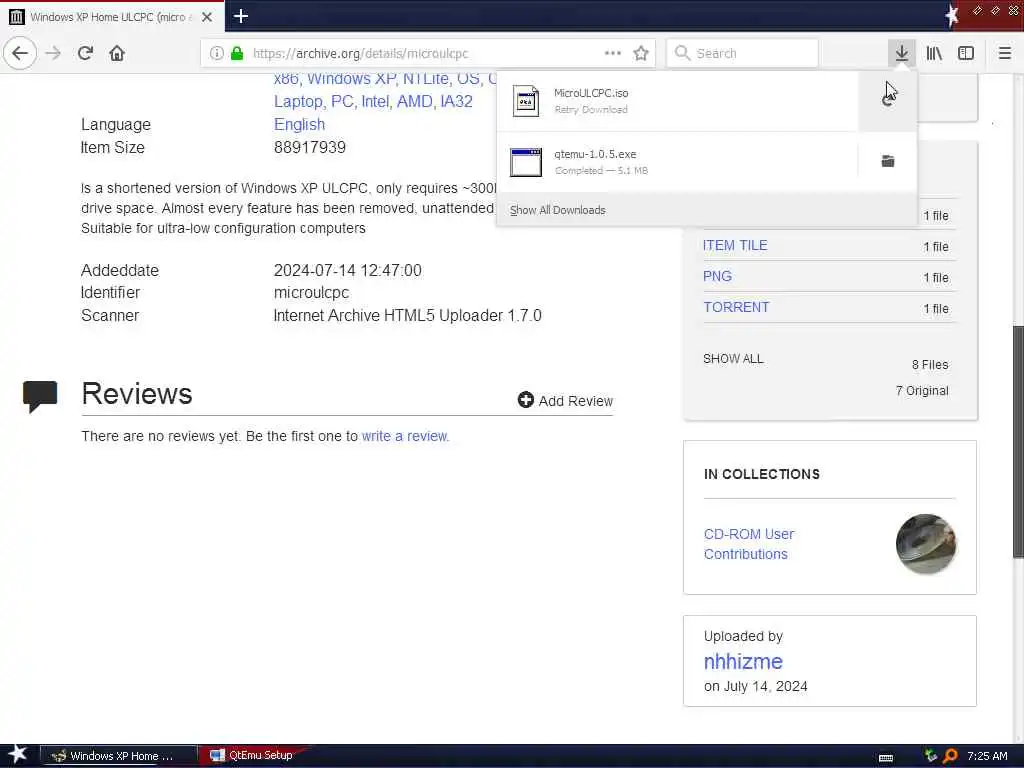The width and height of the screenshot is (1024, 768).
Task: Click the 7 Original files count
Action: point(922,391)
